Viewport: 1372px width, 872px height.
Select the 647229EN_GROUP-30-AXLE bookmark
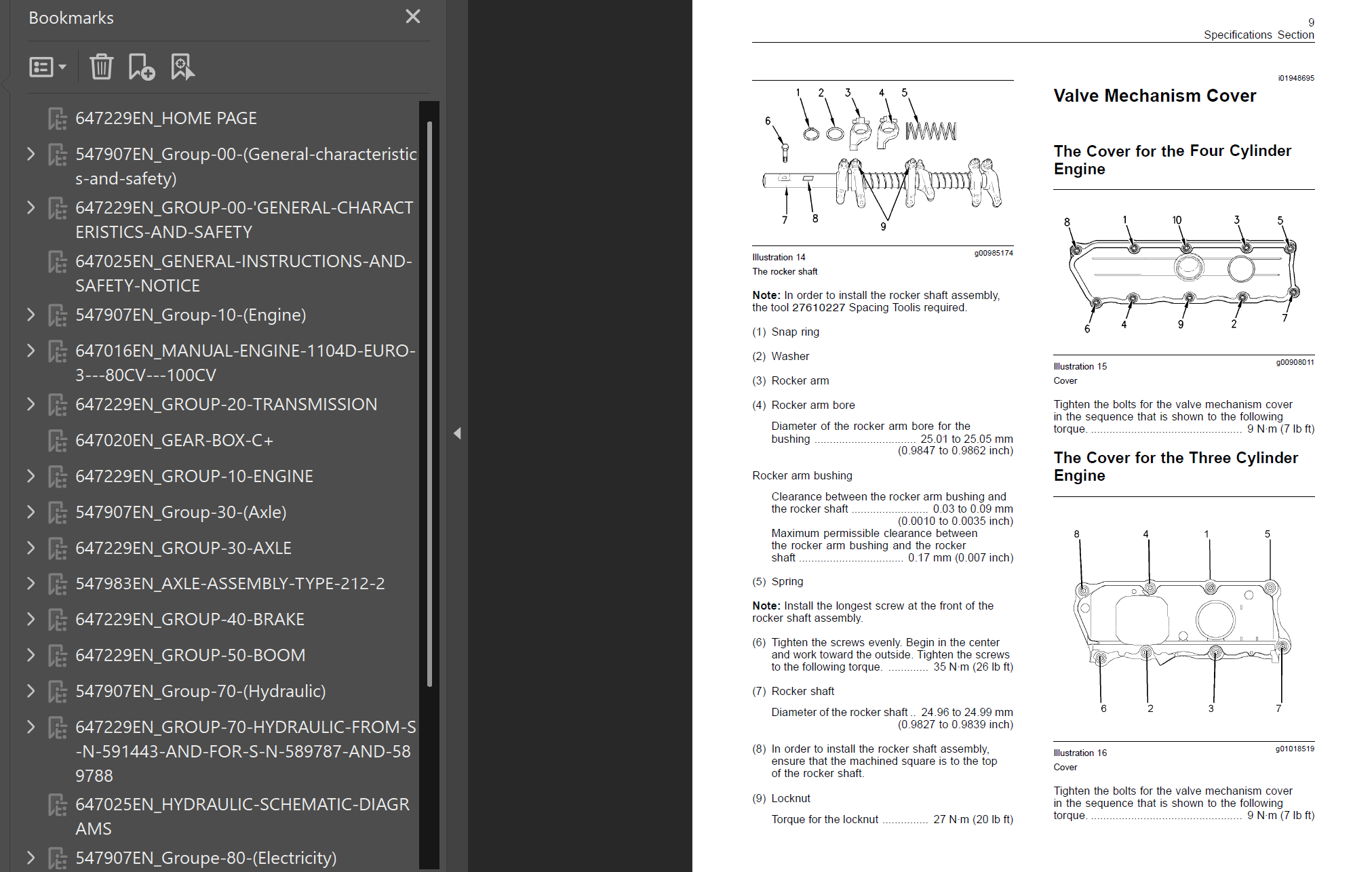click(183, 548)
